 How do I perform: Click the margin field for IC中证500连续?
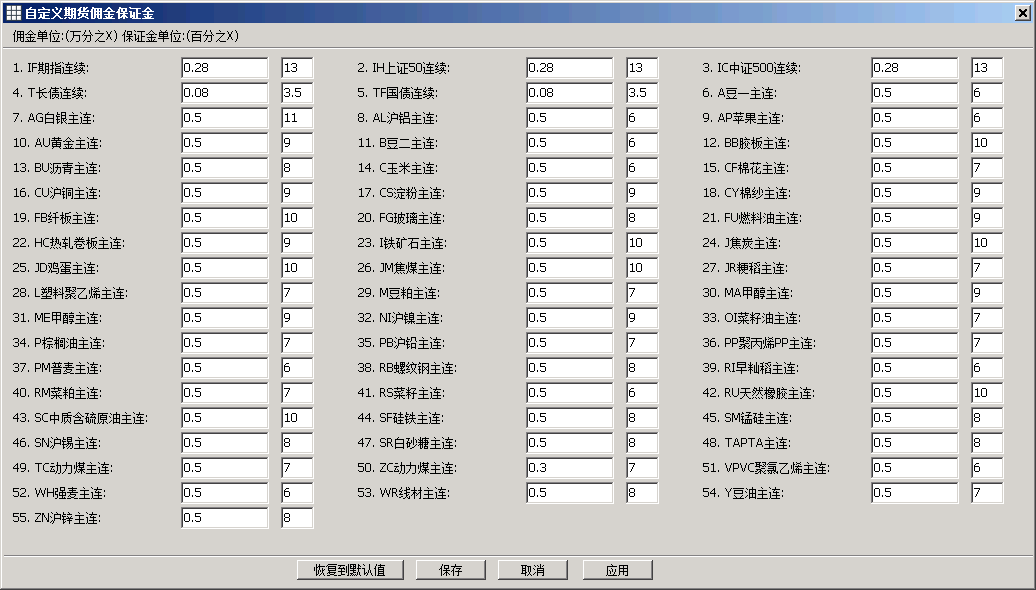pyautogui.click(x=986, y=68)
